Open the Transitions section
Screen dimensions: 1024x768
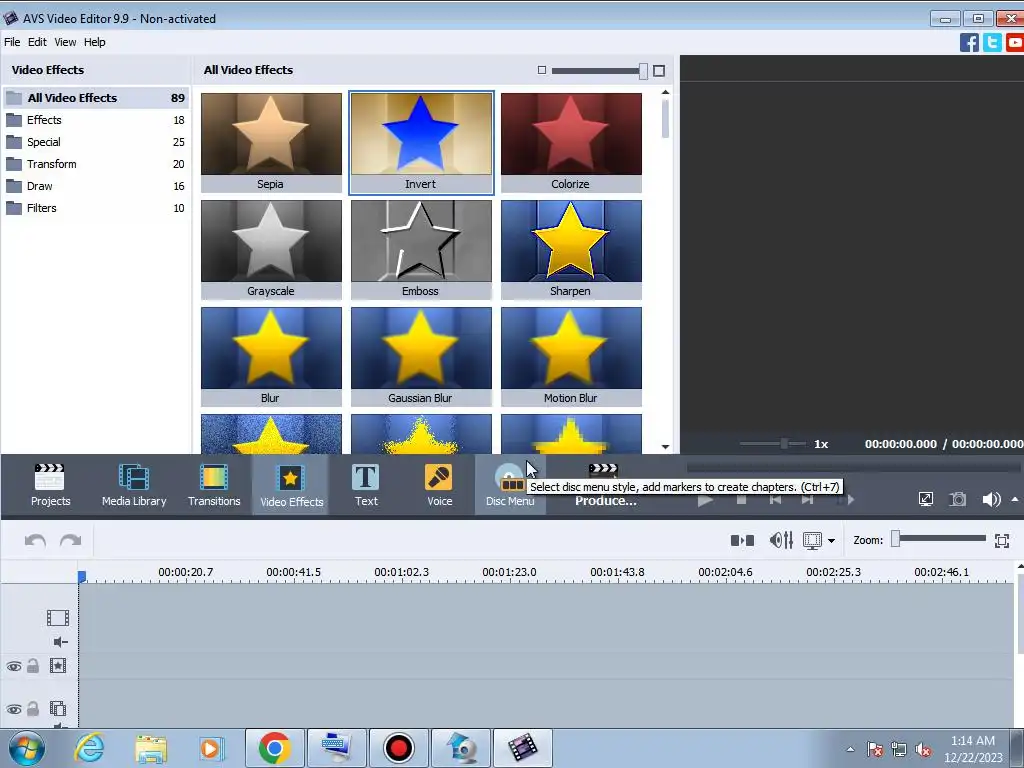pos(214,485)
